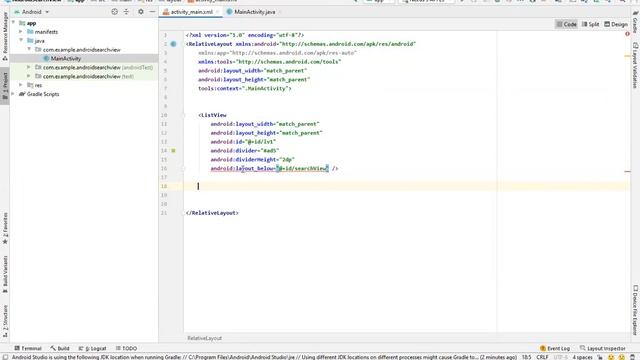
Task: Open Resource Manager side panel
Action: pyautogui.click(x=5, y=37)
